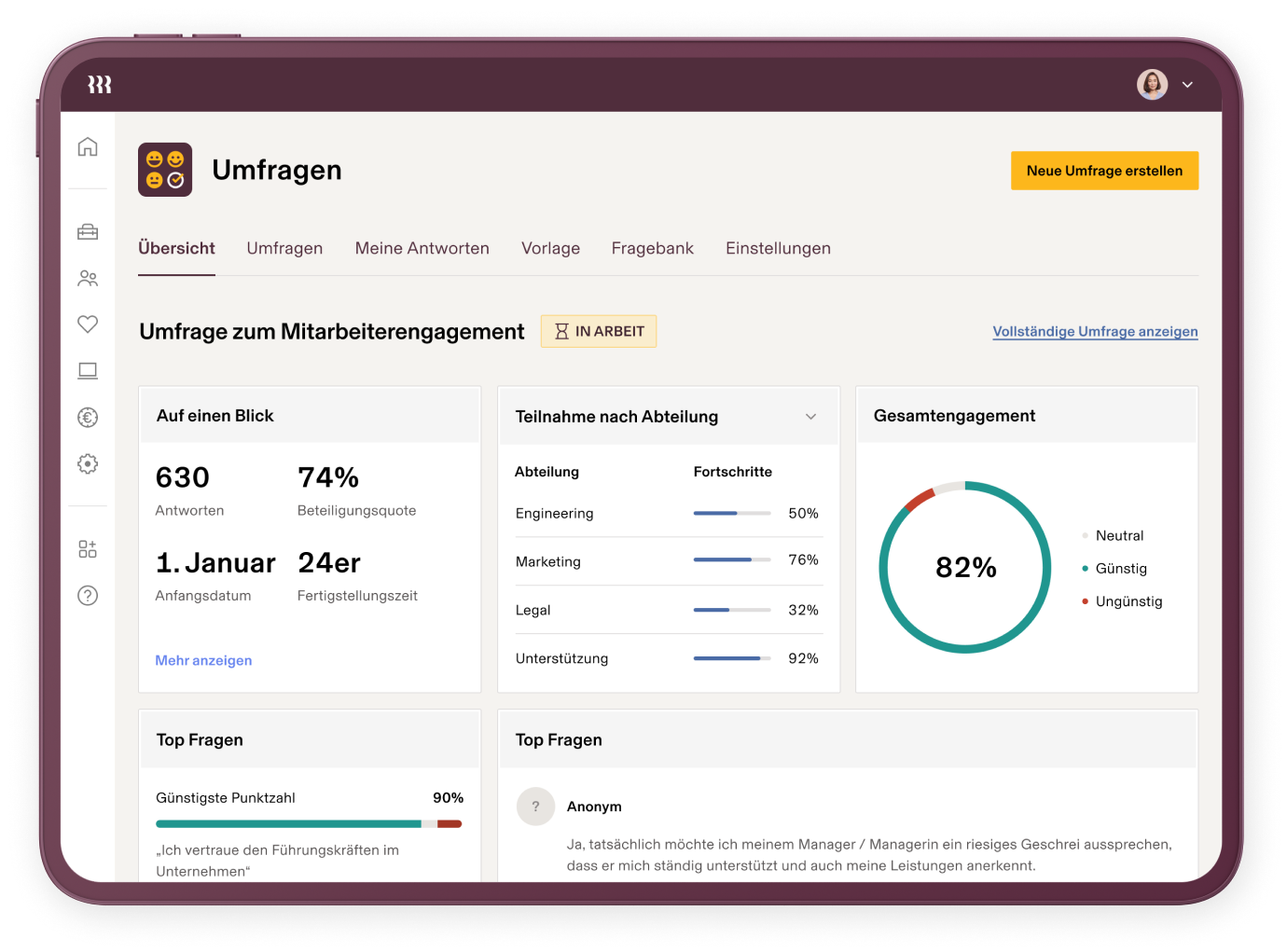Screen dimensions: 1287x952
Task: Open the people icon in sidebar
Action: coord(88,278)
